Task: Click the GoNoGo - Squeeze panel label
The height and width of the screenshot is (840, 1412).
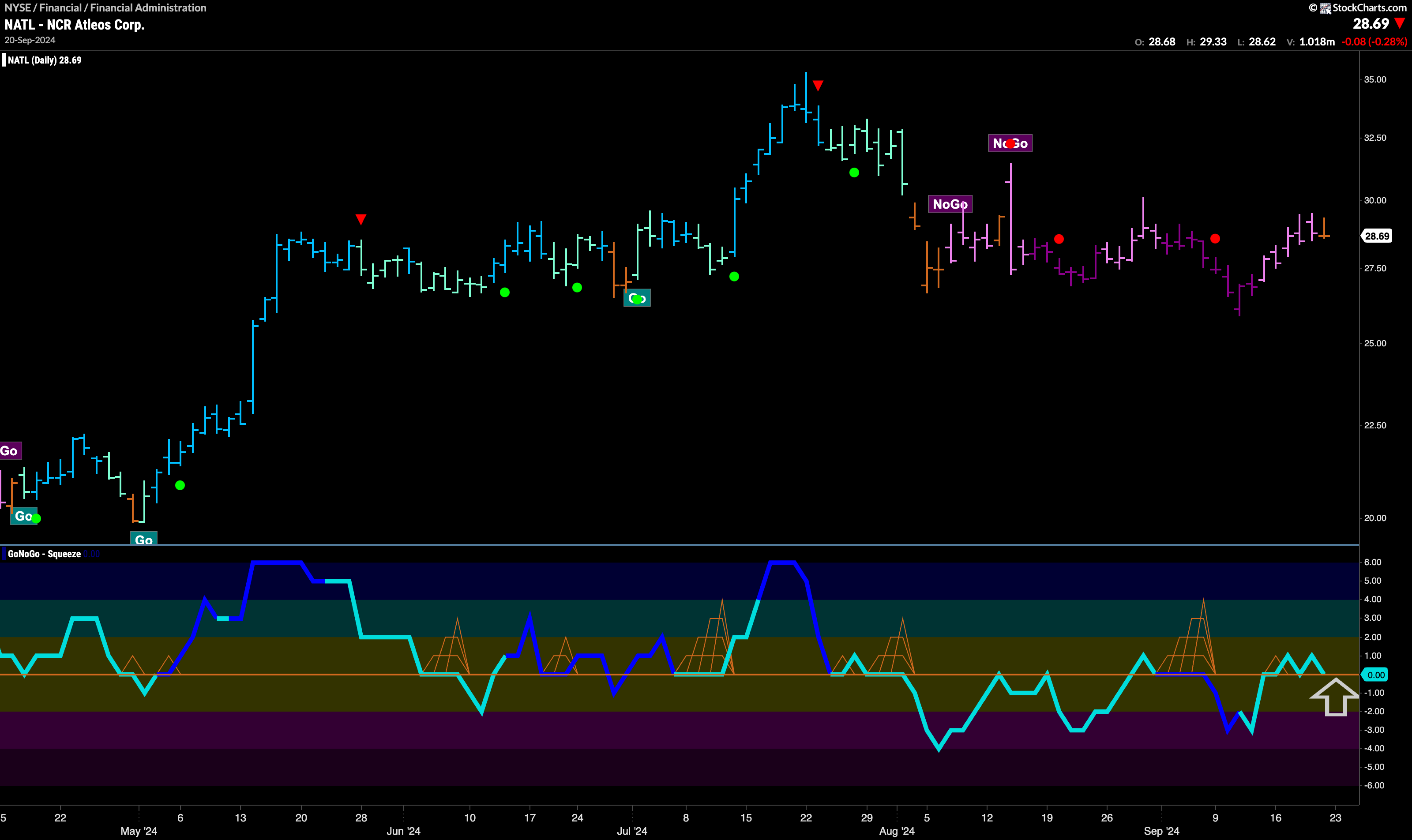Action: pyautogui.click(x=44, y=554)
